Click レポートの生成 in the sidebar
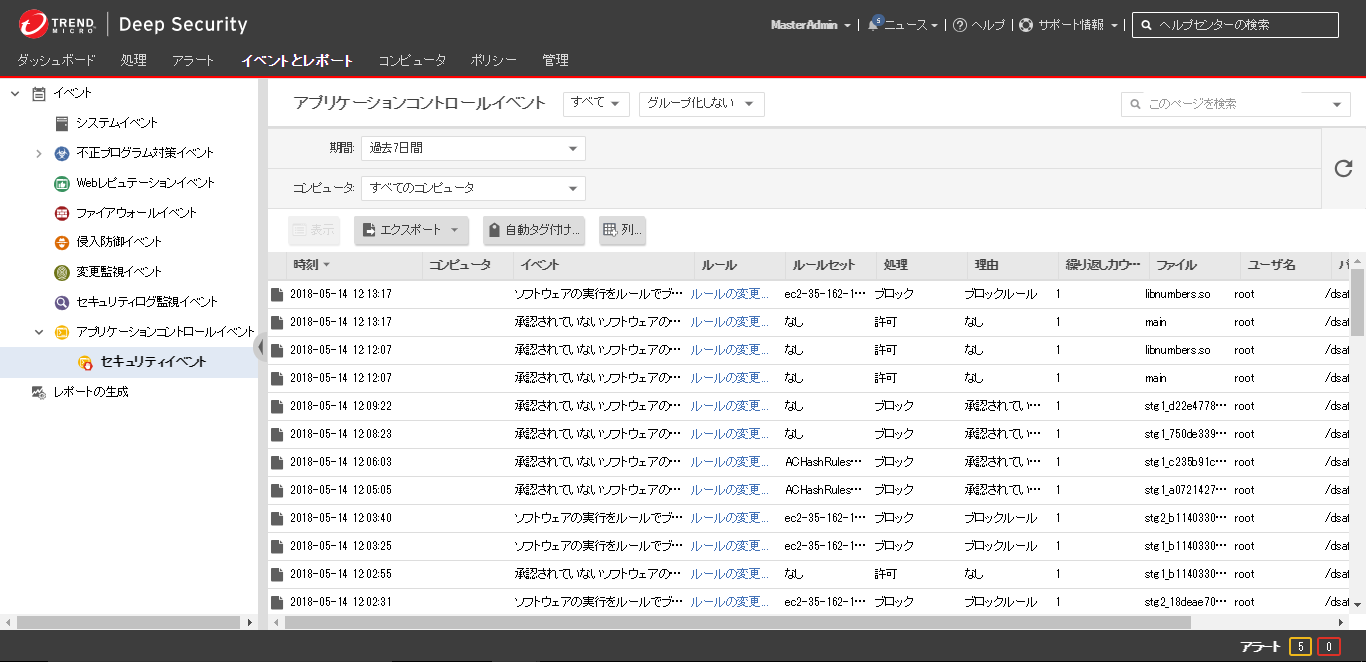 [x=90, y=392]
